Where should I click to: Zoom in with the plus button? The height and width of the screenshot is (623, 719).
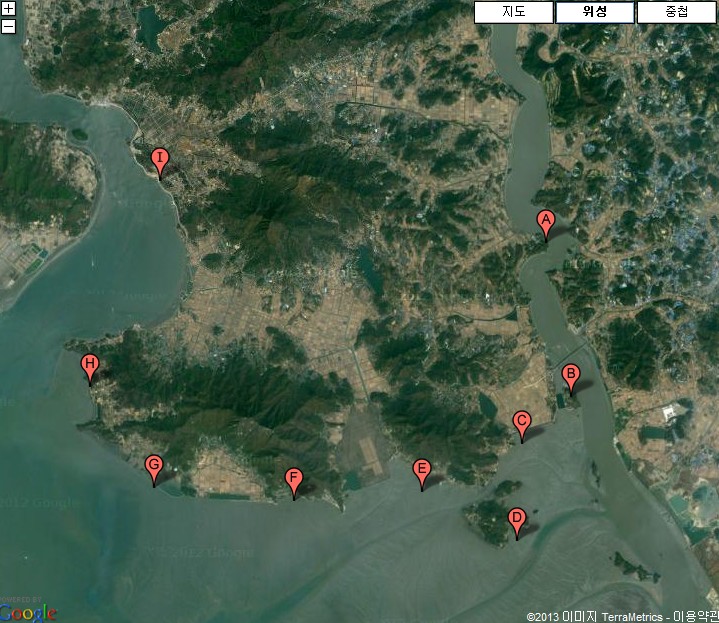[8, 8]
